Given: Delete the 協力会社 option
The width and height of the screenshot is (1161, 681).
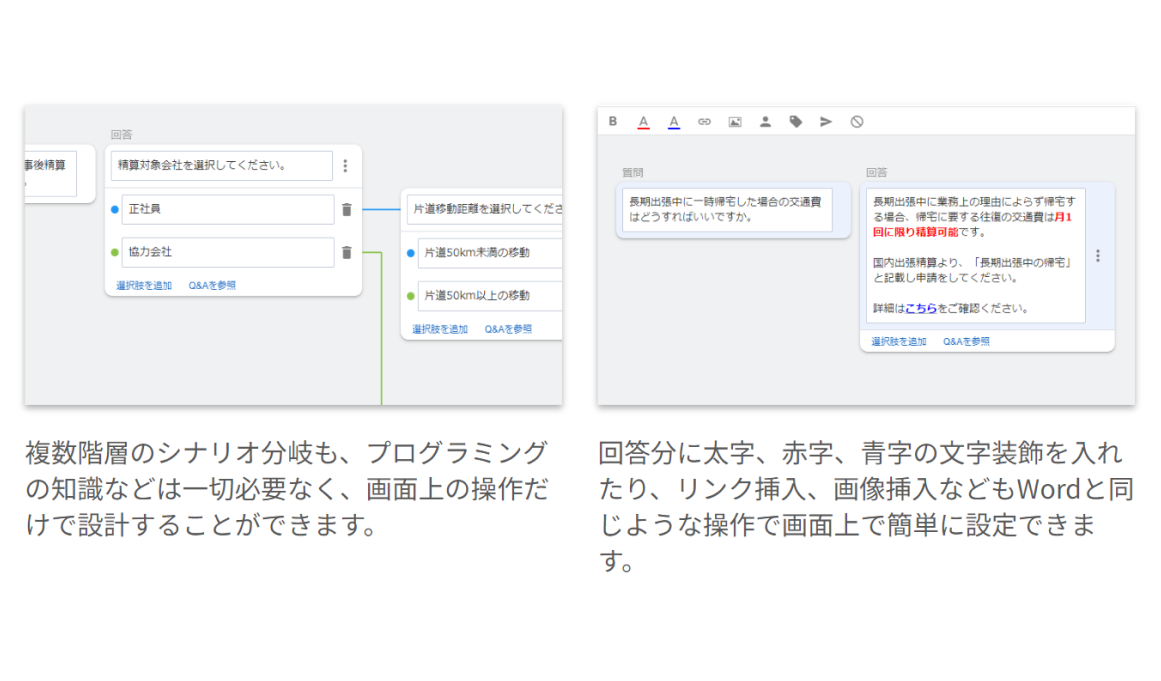Looking at the screenshot, I should 347,252.
